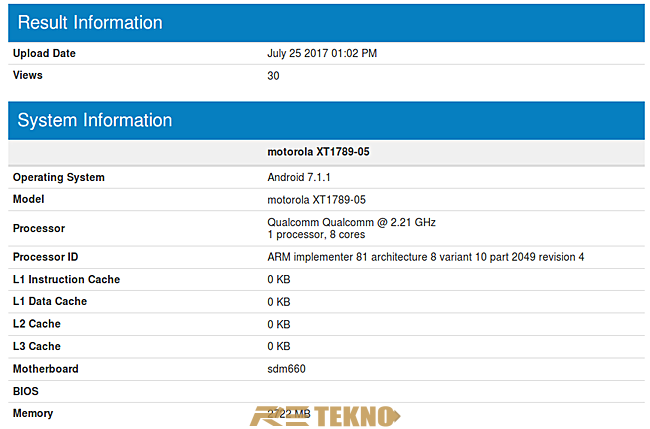This screenshot has width=650, height=429.
Task: Select Model value motorola XT1789-05
Action: pyautogui.click(x=316, y=200)
